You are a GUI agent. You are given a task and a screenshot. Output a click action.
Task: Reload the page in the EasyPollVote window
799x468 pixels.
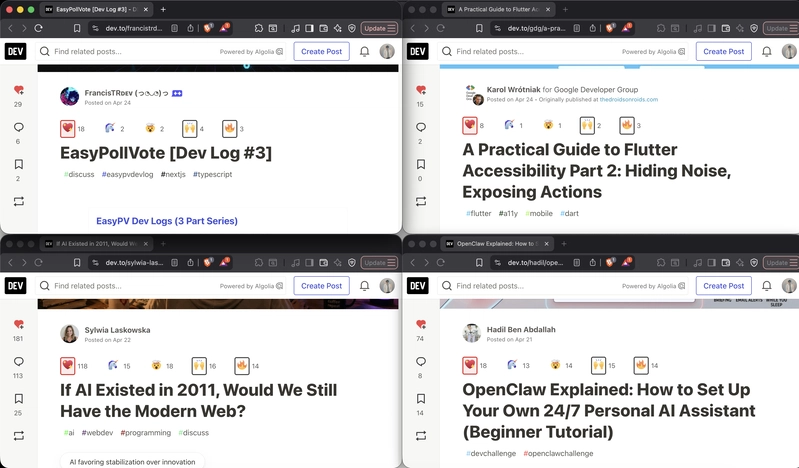[x=38, y=28]
